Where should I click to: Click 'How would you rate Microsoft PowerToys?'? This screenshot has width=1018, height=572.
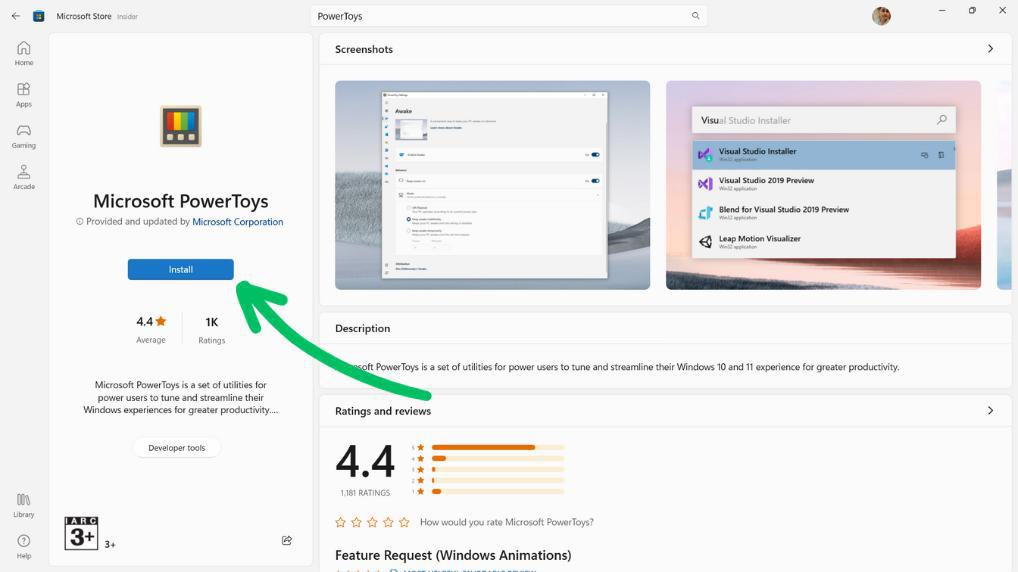(506, 522)
